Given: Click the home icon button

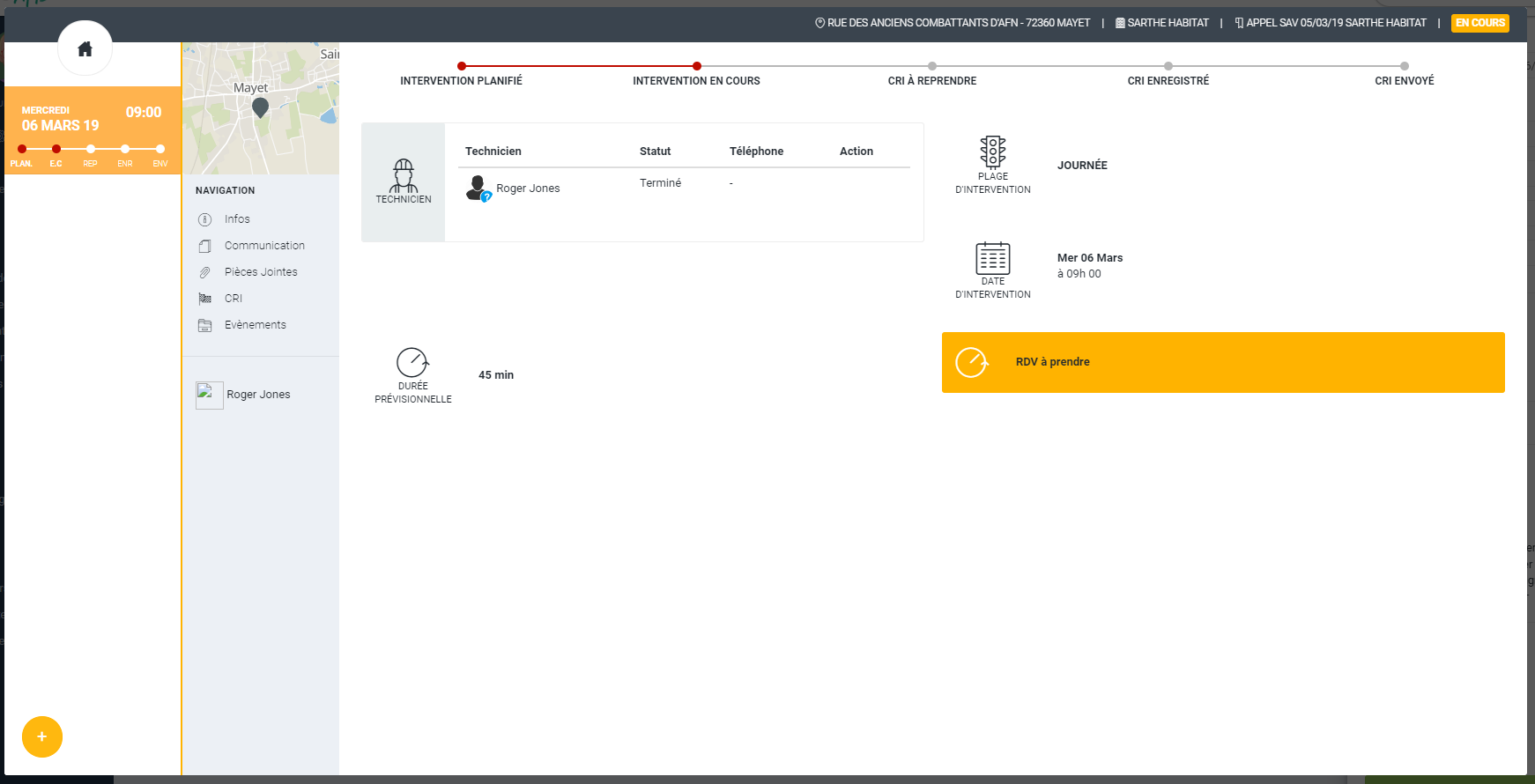Looking at the screenshot, I should (x=85, y=48).
